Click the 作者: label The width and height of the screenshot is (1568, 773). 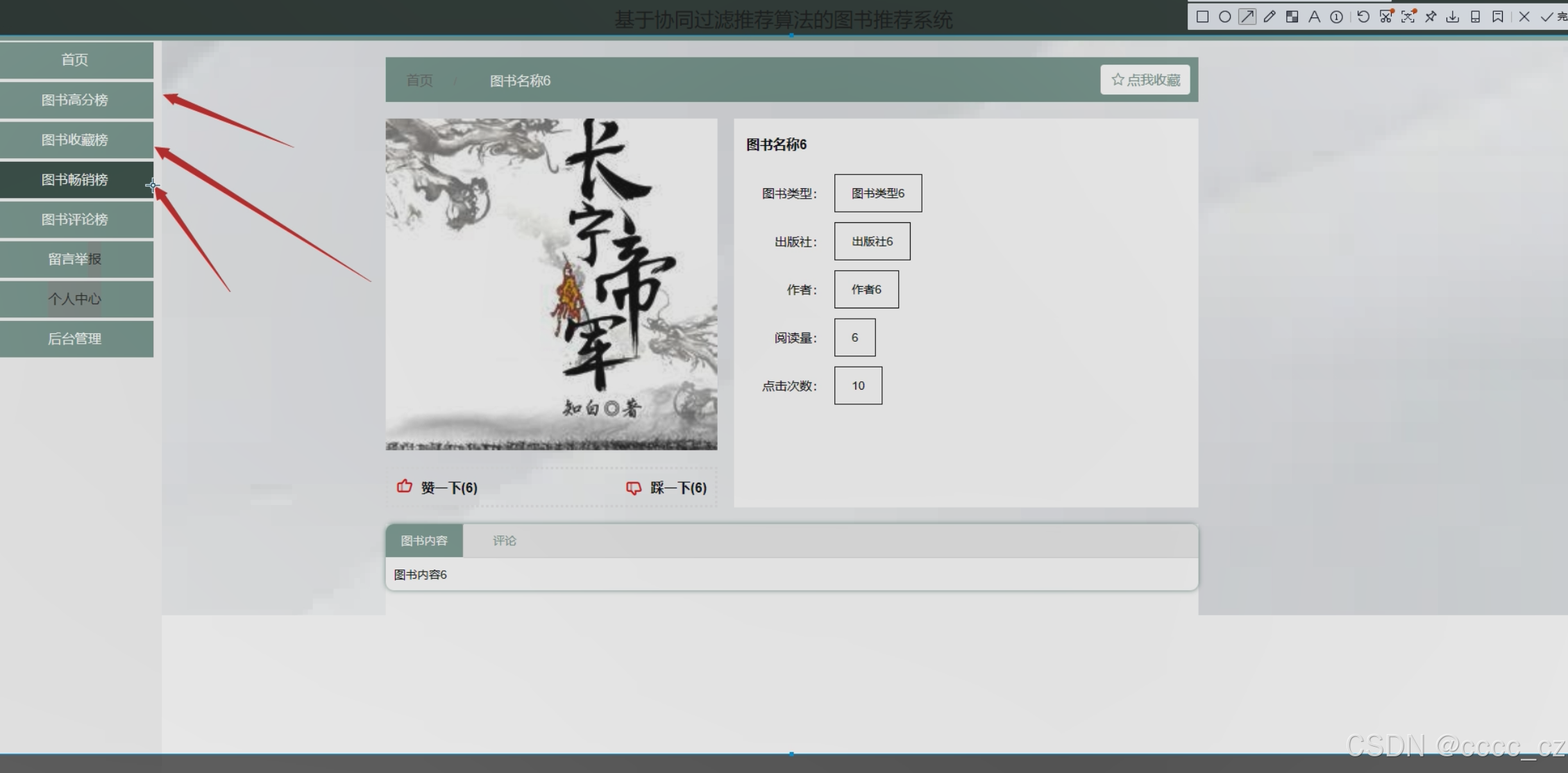coord(802,290)
